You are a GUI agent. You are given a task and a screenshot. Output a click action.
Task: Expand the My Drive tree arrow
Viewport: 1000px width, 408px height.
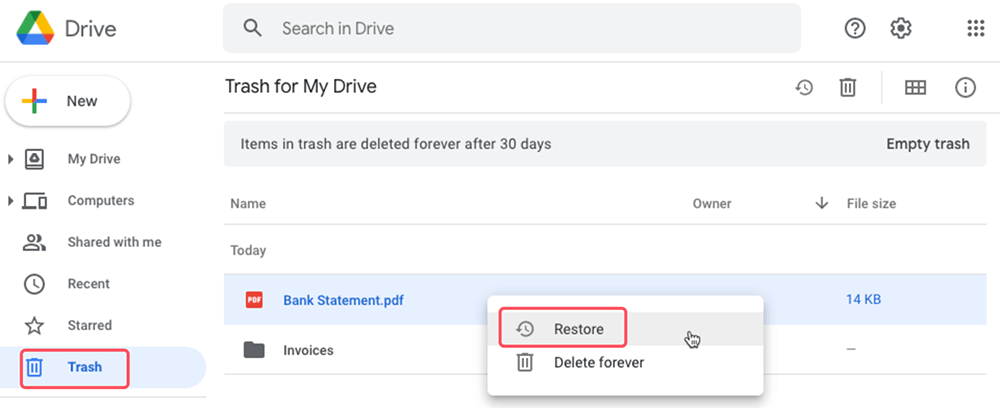click(10, 159)
